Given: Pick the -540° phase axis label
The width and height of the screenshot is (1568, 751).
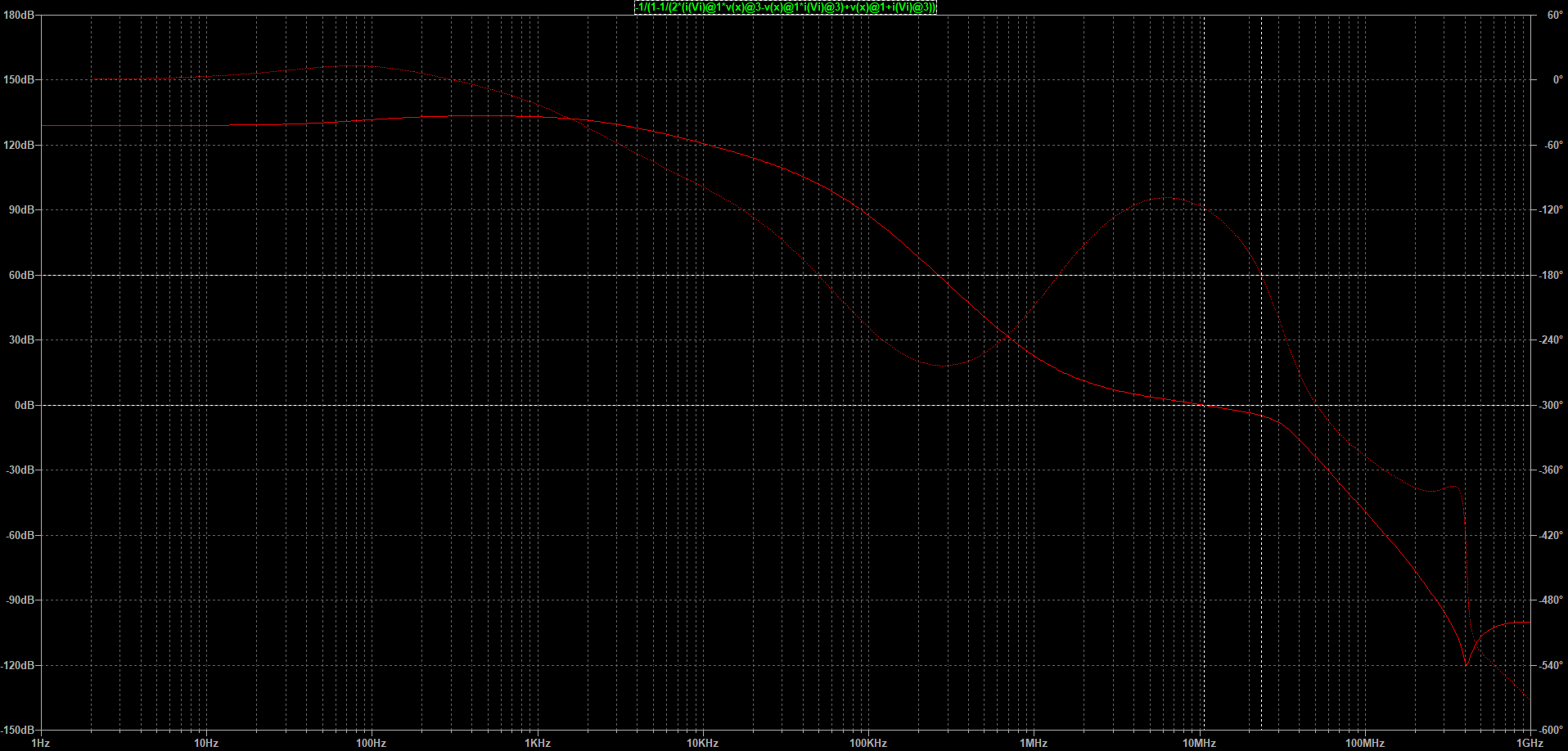Looking at the screenshot, I should pos(1552,665).
